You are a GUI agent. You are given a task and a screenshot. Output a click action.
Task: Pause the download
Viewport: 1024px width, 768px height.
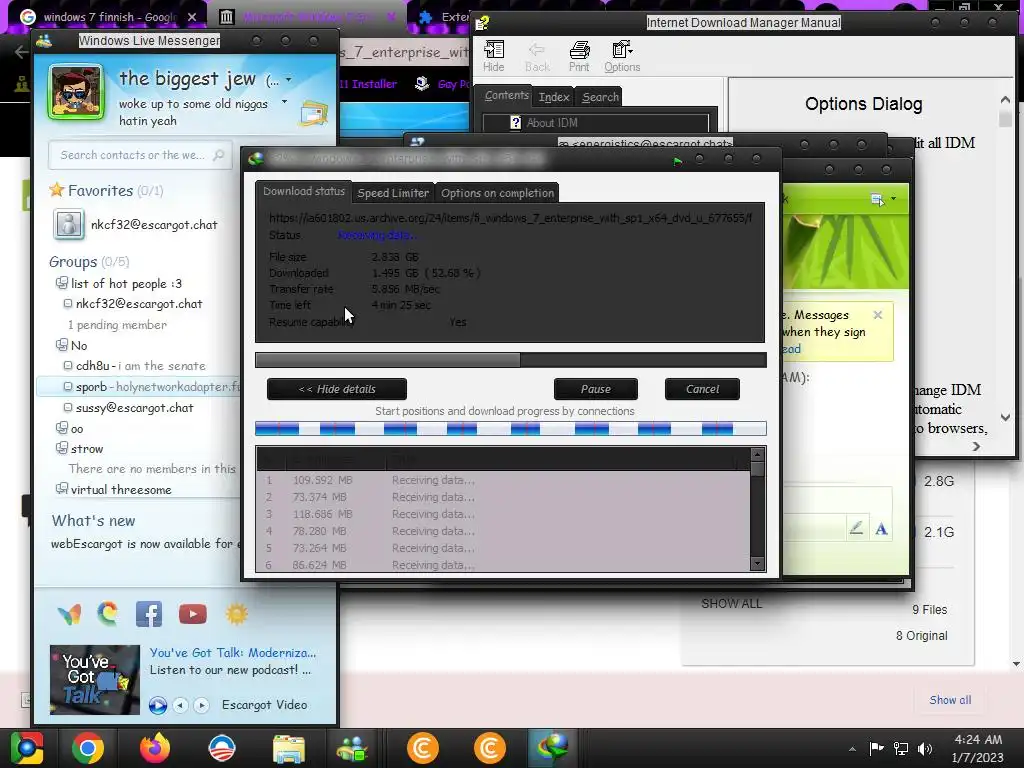pyautogui.click(x=596, y=389)
